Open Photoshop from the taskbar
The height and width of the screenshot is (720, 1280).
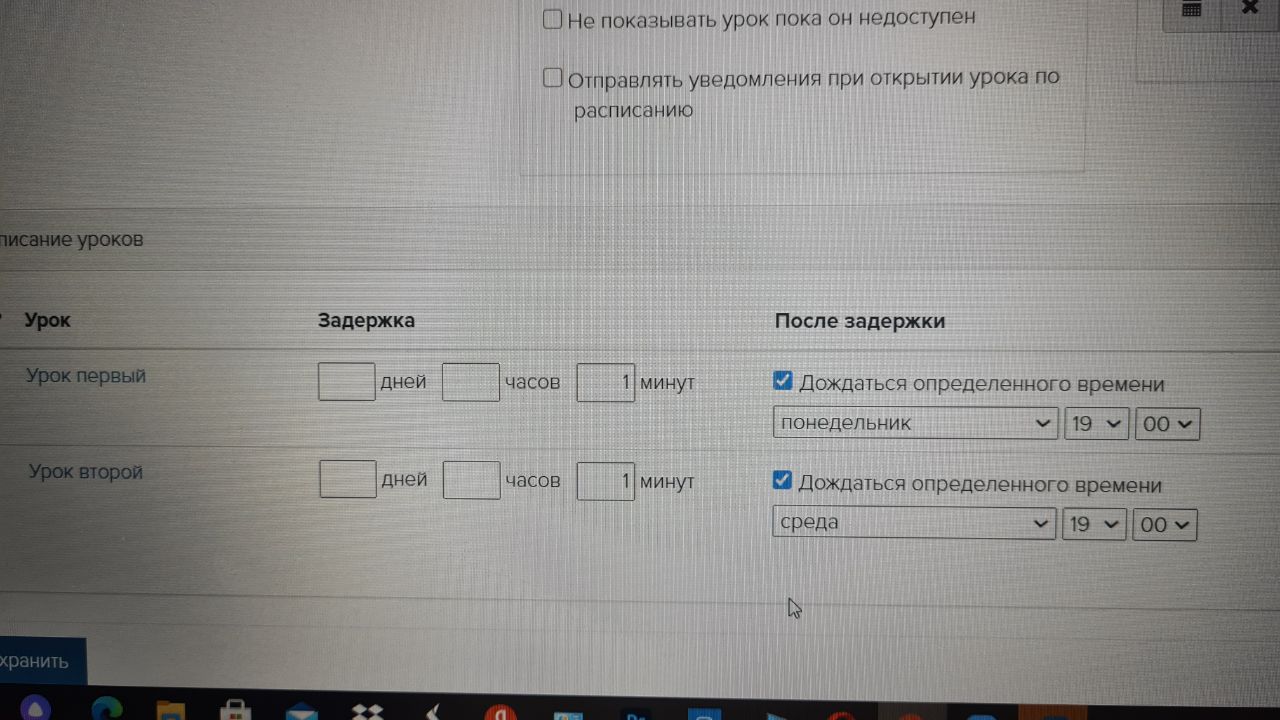[x=636, y=714]
